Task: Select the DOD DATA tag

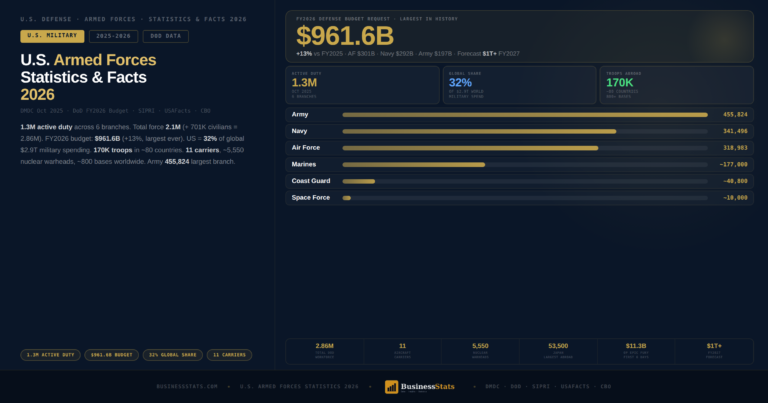Action: pyautogui.click(x=166, y=36)
